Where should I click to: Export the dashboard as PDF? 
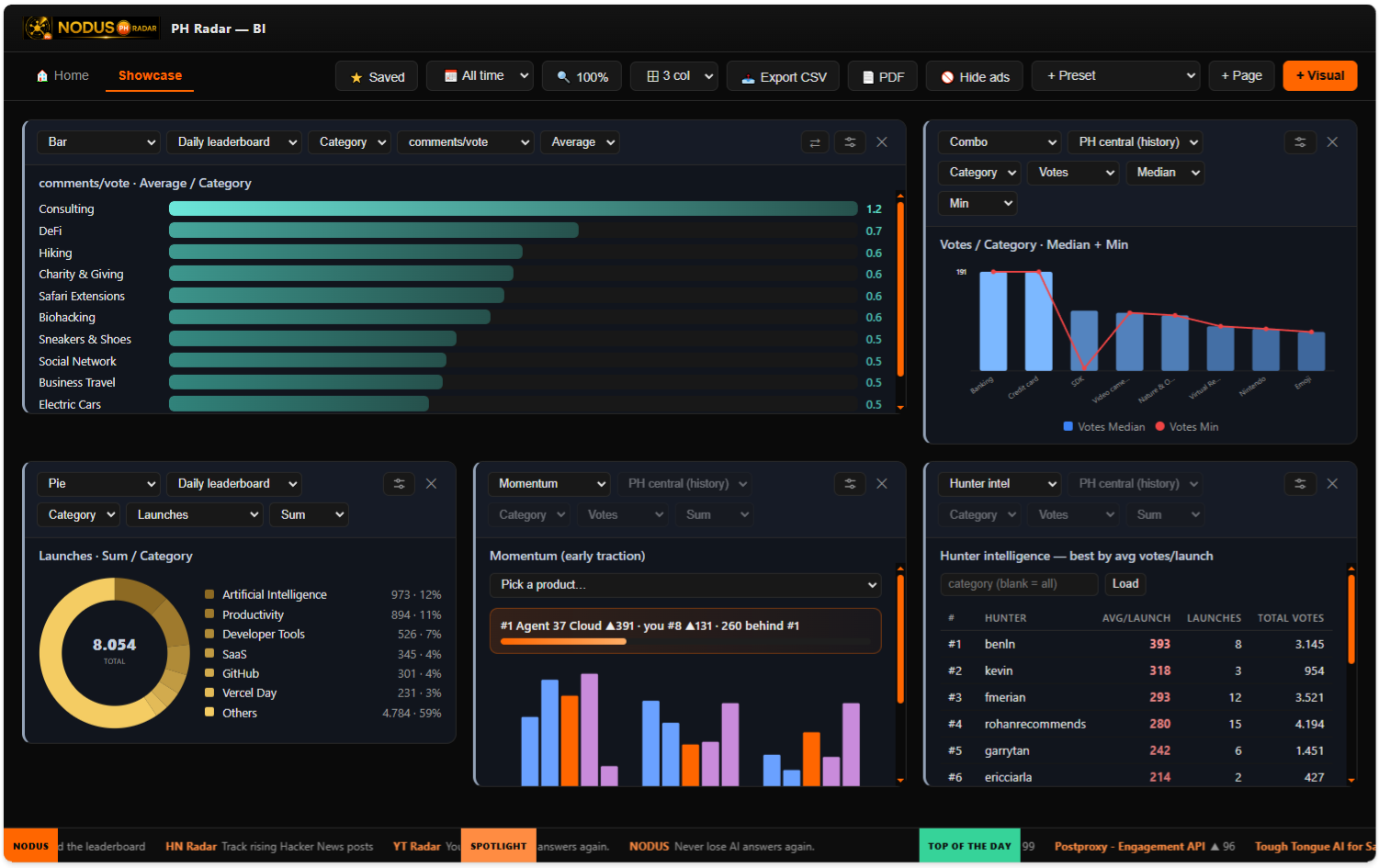pos(883,76)
